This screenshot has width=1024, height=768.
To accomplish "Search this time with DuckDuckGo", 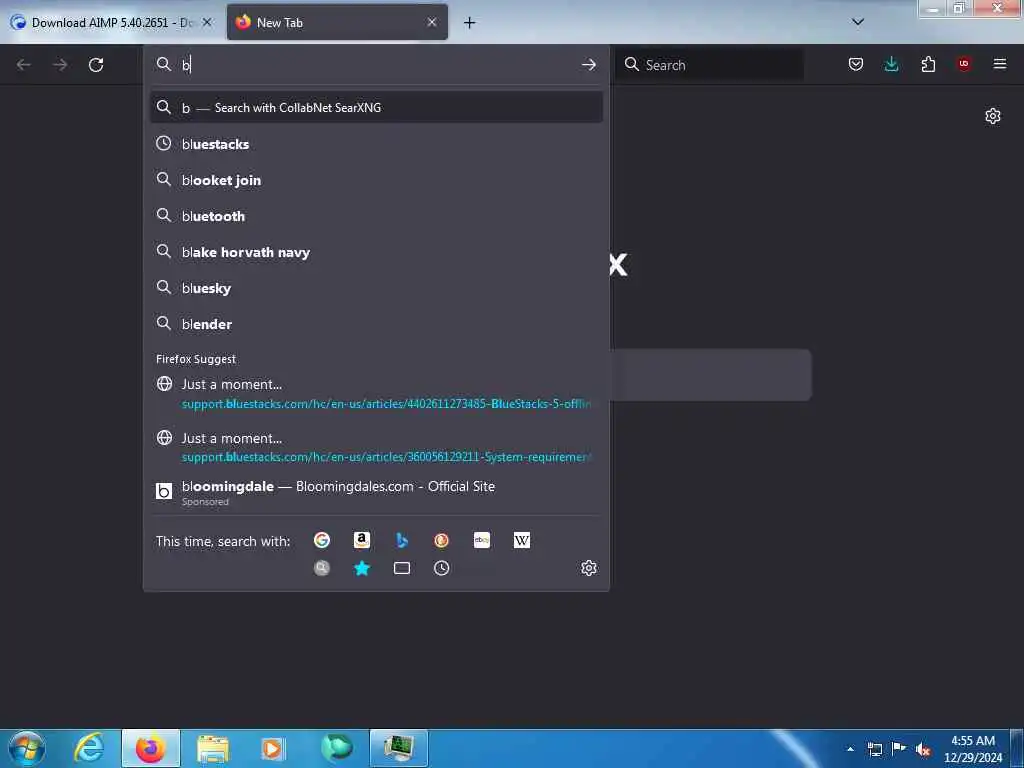I will click(441, 540).
